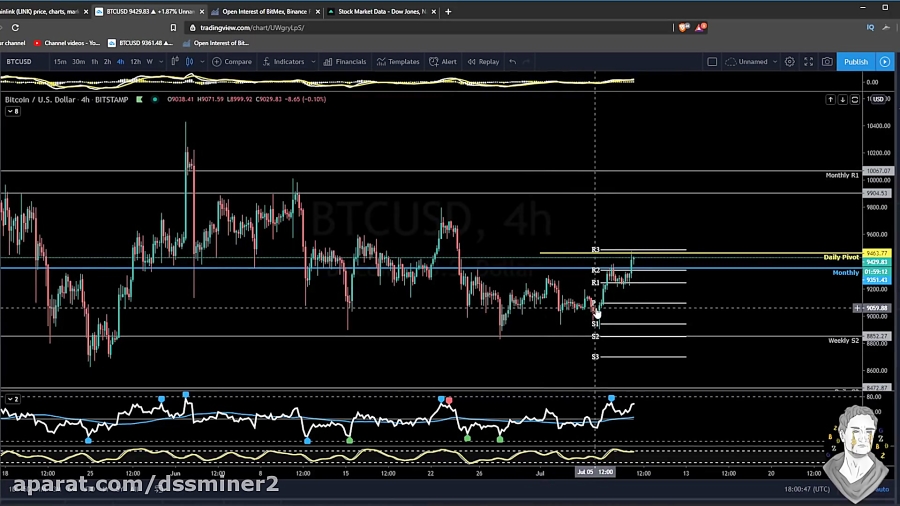Move pane down with the down arrow

843,100
